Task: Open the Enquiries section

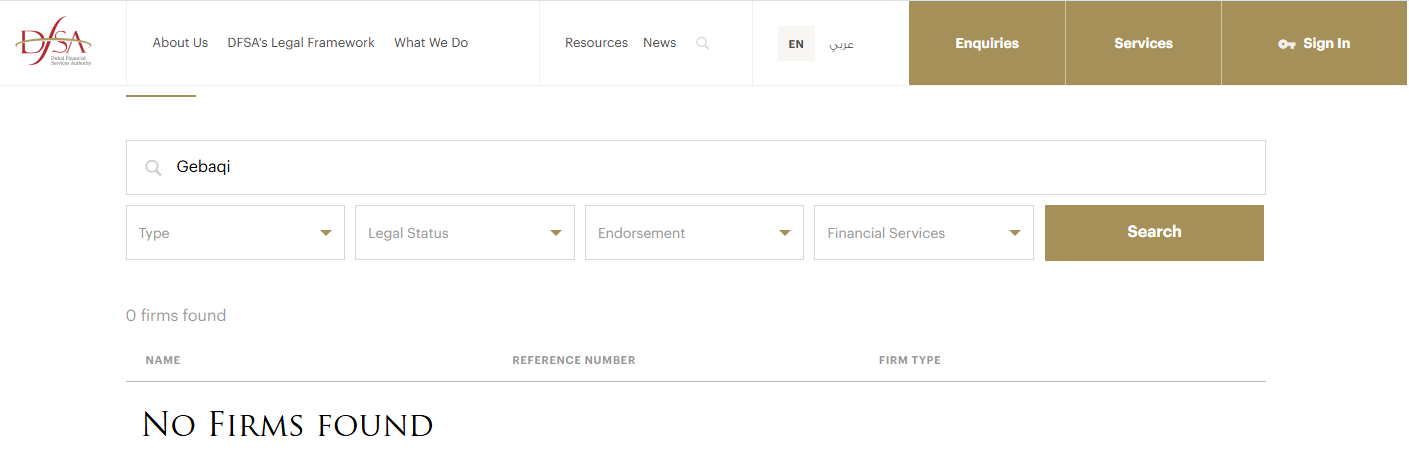Action: (x=987, y=43)
